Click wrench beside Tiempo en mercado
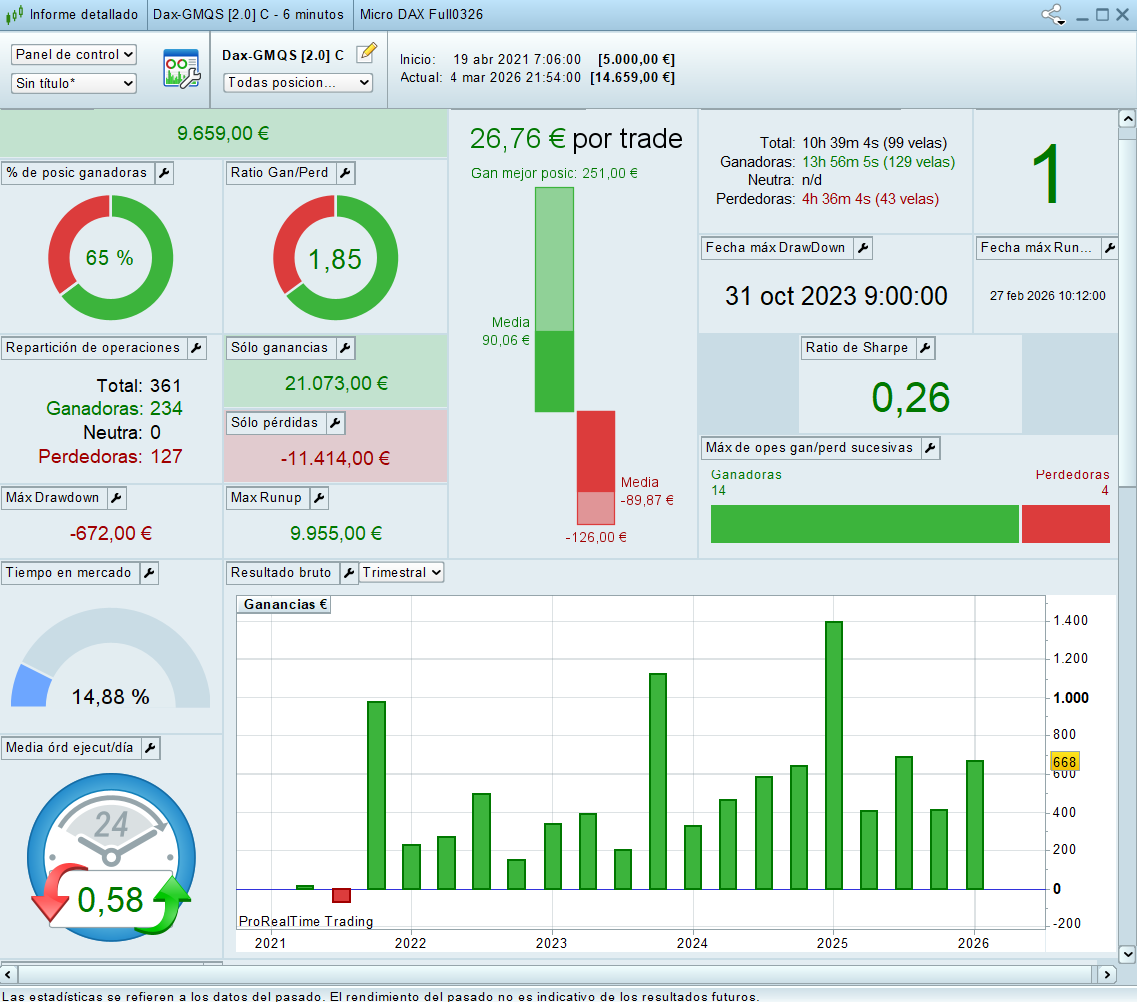This screenshot has width=1137, height=1002. tap(148, 573)
